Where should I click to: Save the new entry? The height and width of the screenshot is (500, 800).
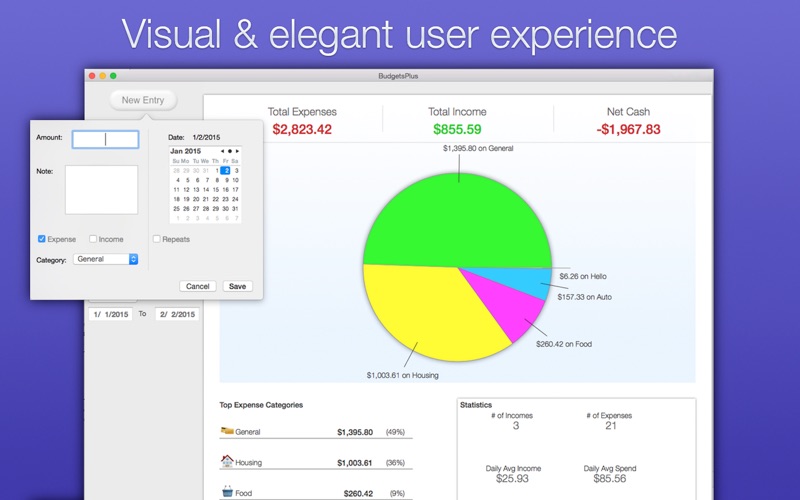point(237,286)
